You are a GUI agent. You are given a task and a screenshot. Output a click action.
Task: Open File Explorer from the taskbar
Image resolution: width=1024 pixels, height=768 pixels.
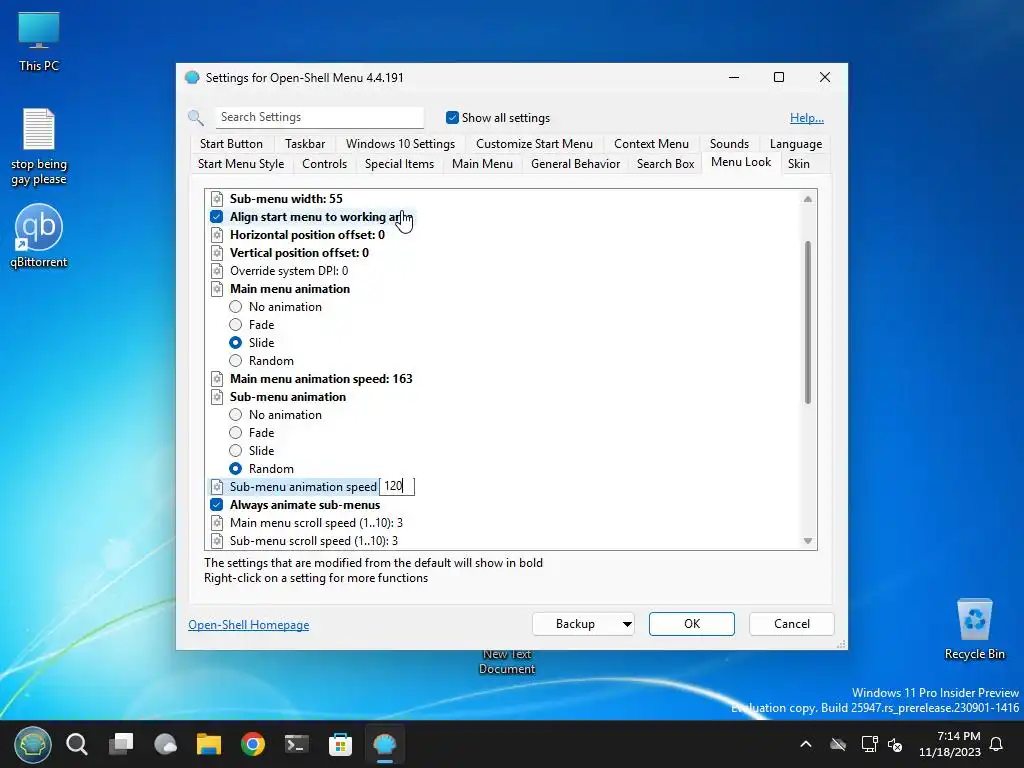click(x=209, y=744)
